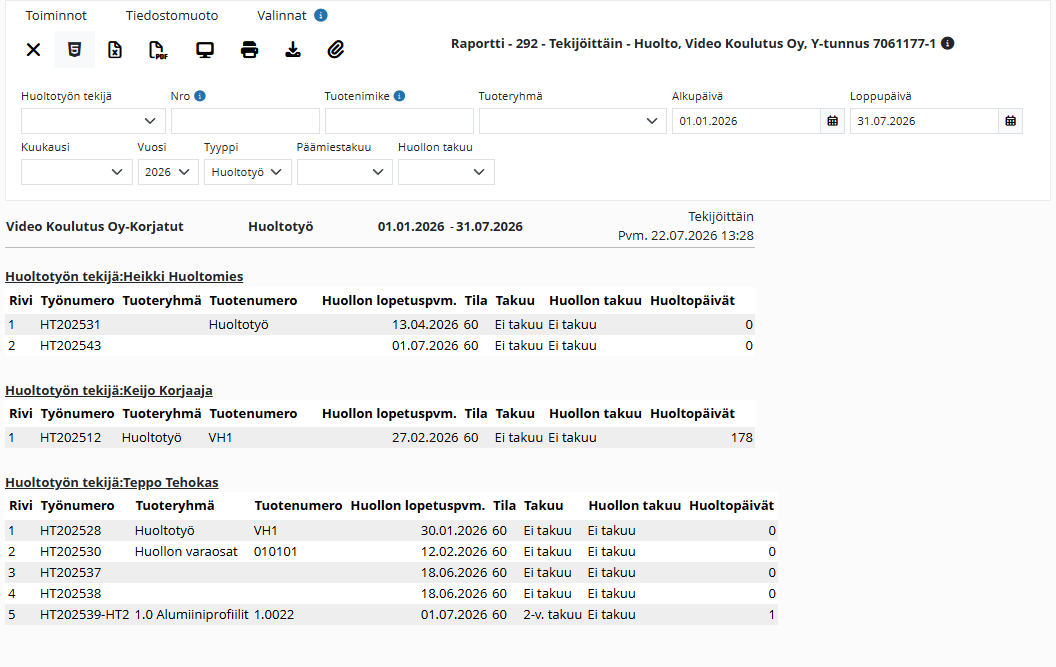Image resolution: width=1056 pixels, height=667 pixels.
Task: Show info icon beside report title
Action: [948, 44]
